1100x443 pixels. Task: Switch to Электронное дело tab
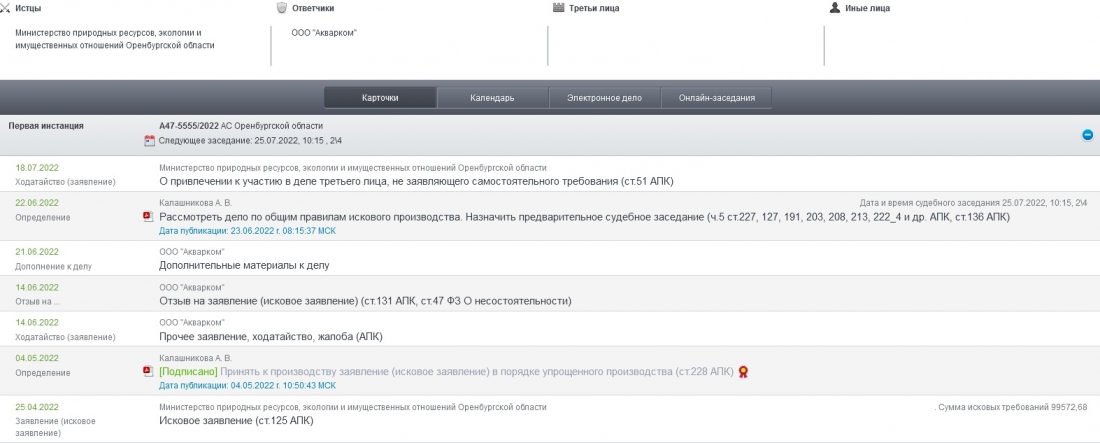(605, 98)
